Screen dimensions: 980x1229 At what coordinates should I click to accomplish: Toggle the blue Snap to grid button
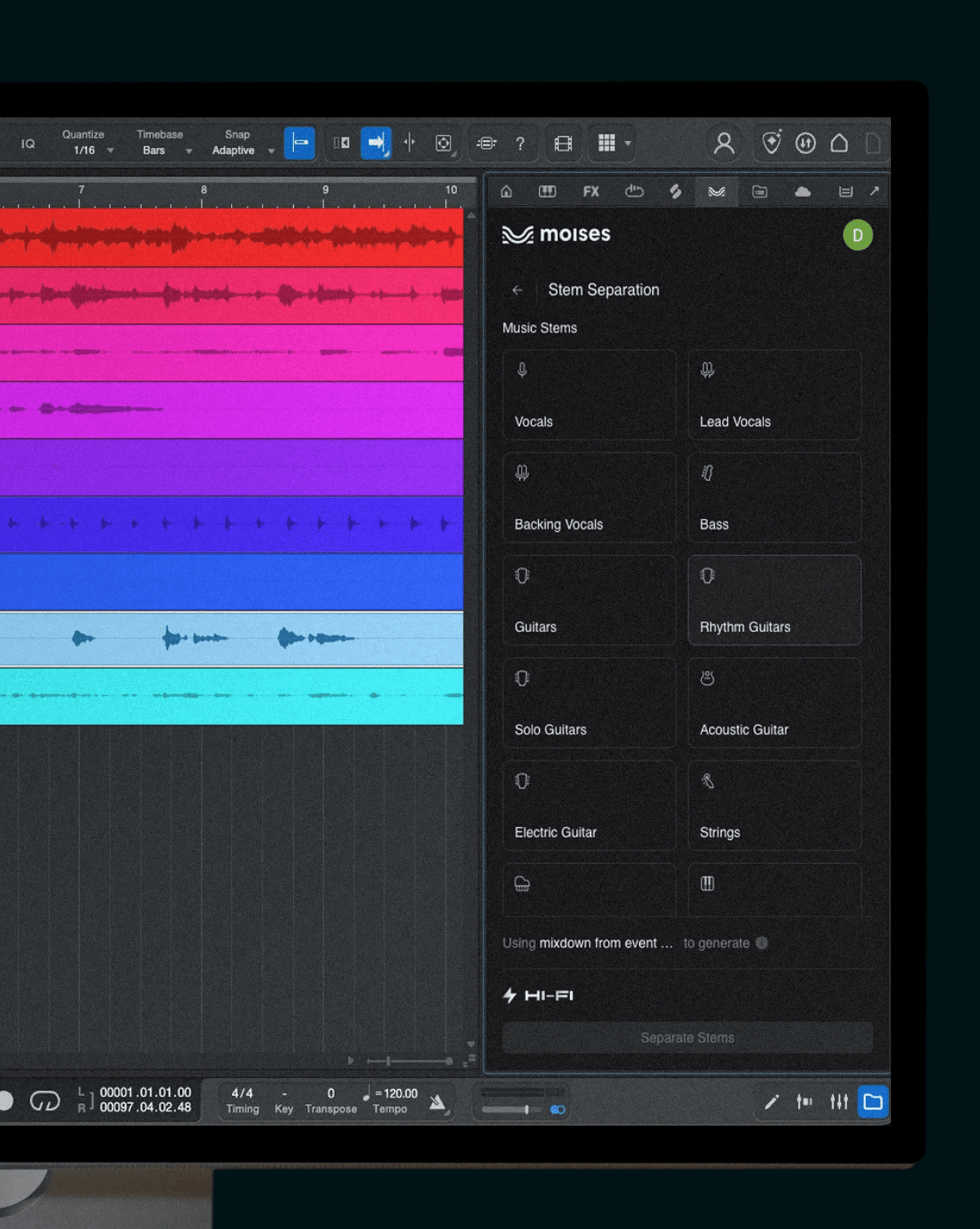point(300,143)
